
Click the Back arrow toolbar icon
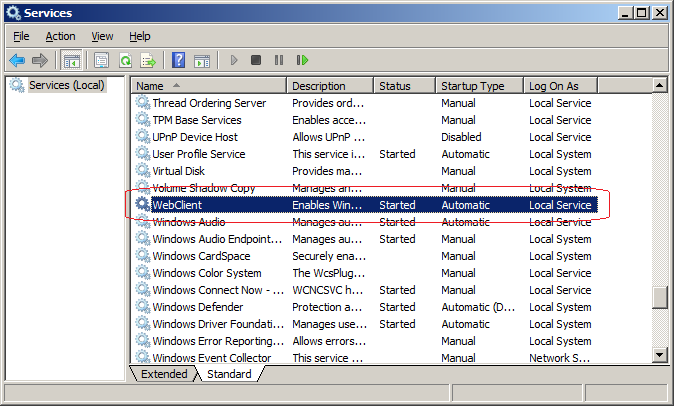17,60
